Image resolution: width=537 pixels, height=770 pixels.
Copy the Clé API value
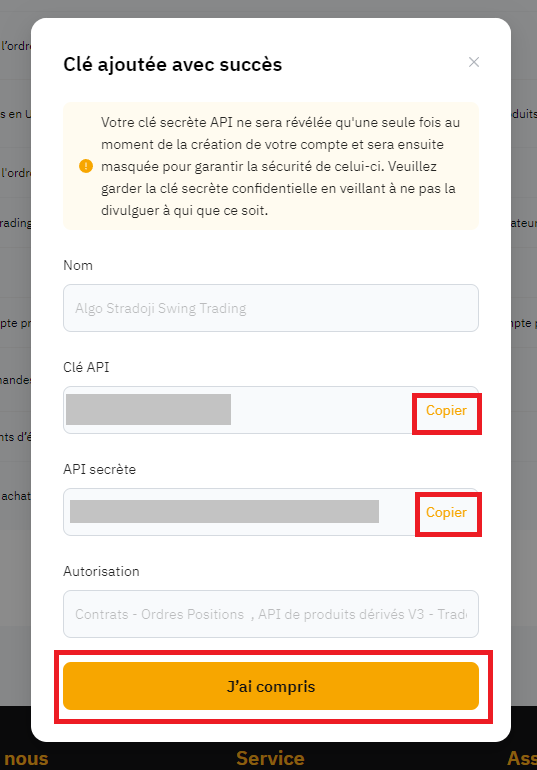446,411
